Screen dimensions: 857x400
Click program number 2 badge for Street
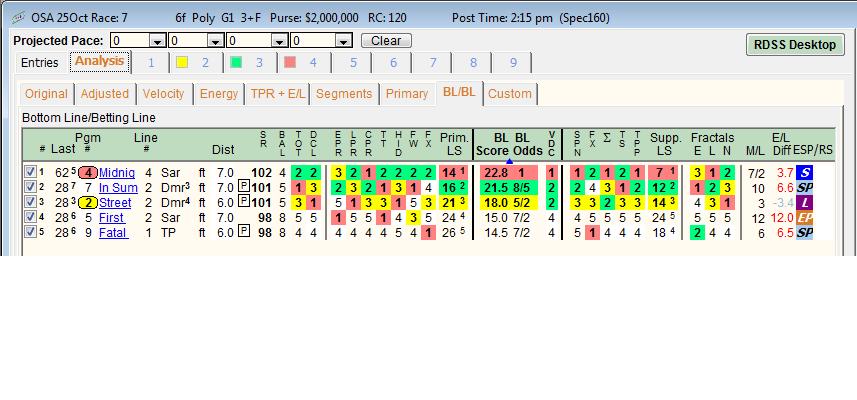88,203
